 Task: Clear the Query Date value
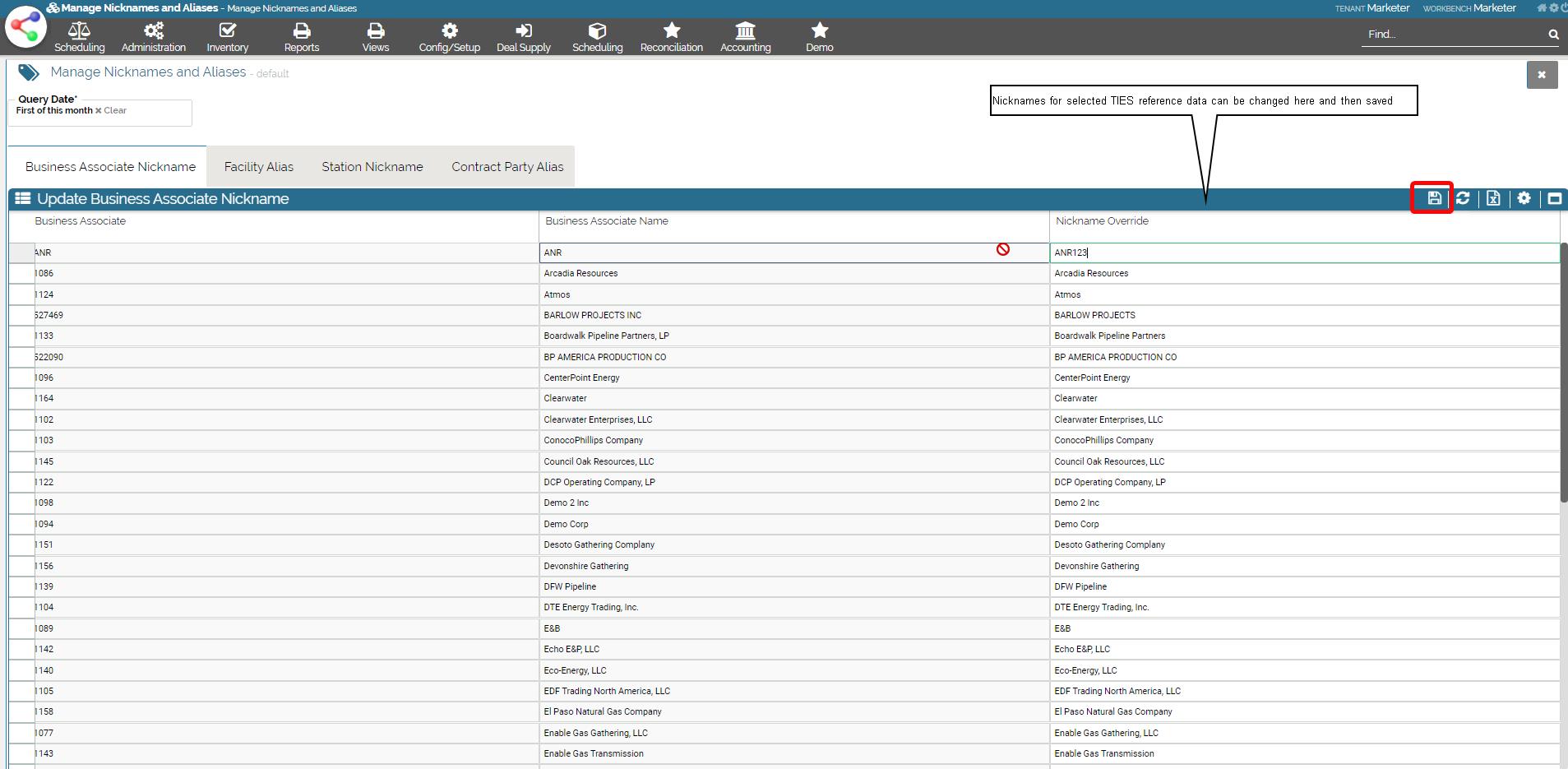[111, 110]
